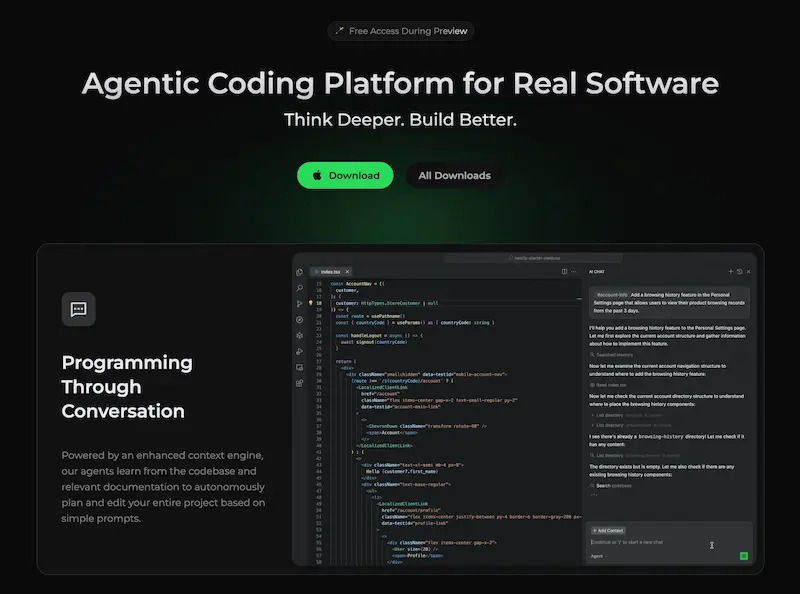This screenshot has height=594, width=800.
Task: Click the Think Deeper. Build Better. subtitle
Action: (401, 120)
